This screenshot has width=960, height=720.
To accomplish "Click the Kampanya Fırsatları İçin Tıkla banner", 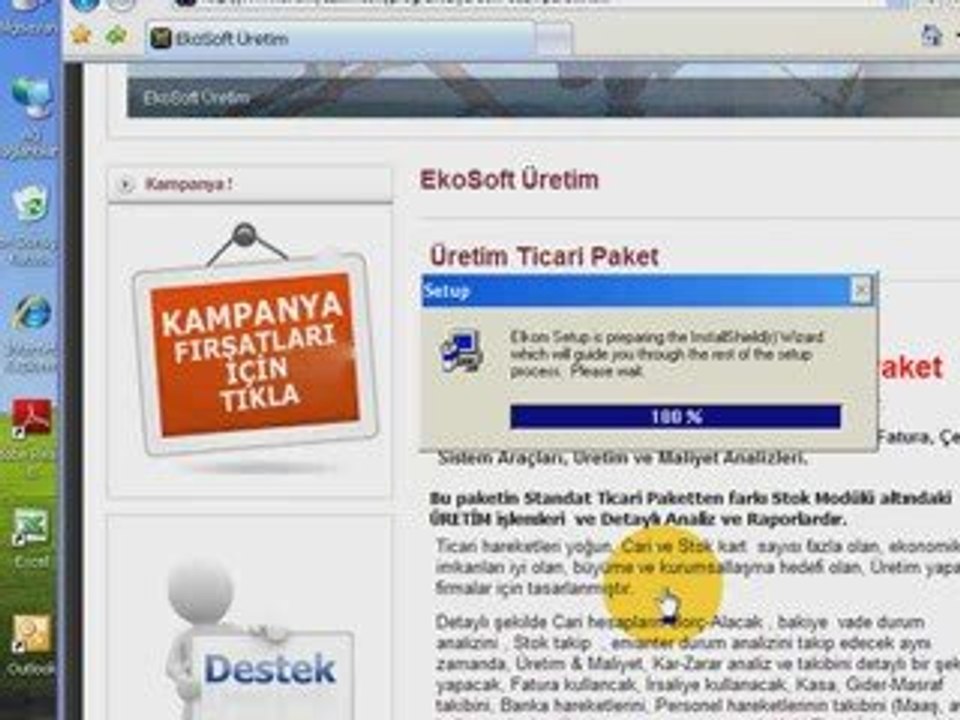I will (x=254, y=354).
